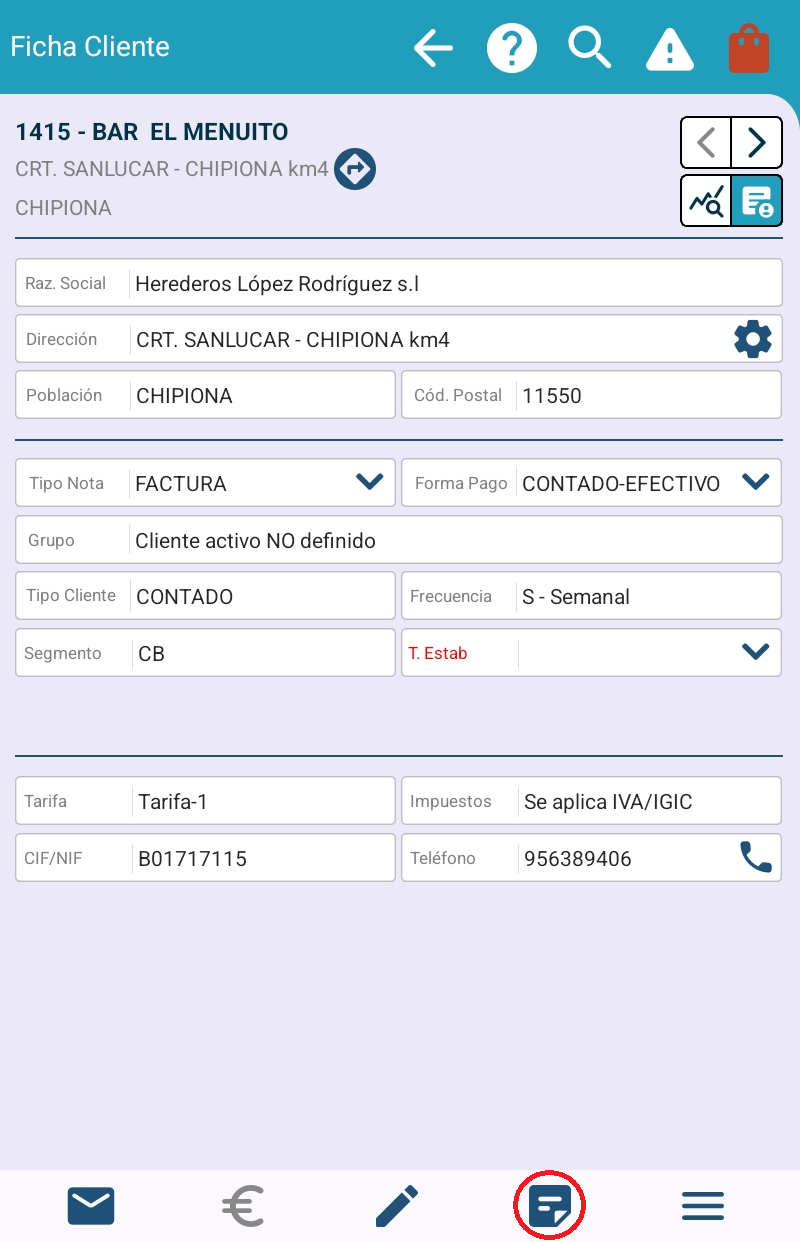This screenshot has height=1242, width=800.
Task: Tap the route directions icon beside address
Action: pyautogui.click(x=354, y=169)
